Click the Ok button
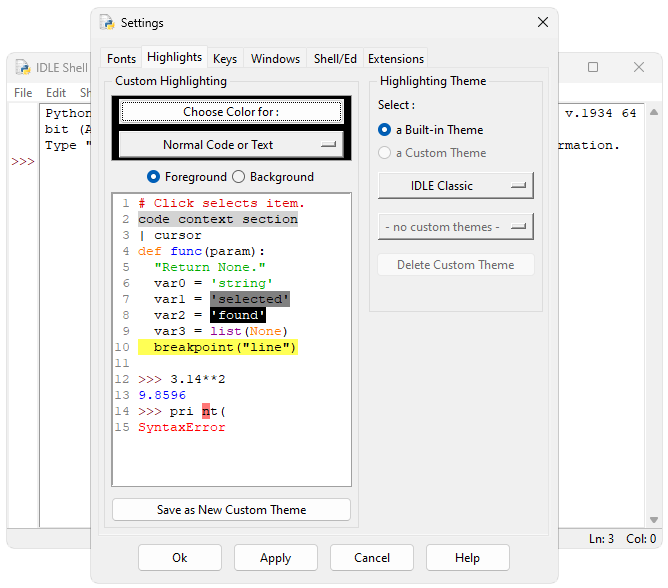The height and width of the screenshot is (588, 668). click(x=180, y=557)
